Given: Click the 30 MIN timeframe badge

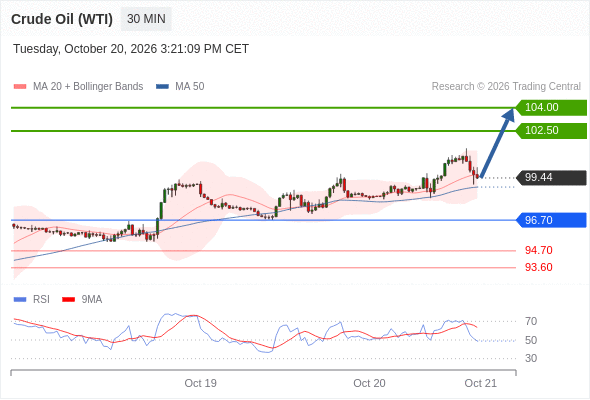Looking at the screenshot, I should click(146, 19).
